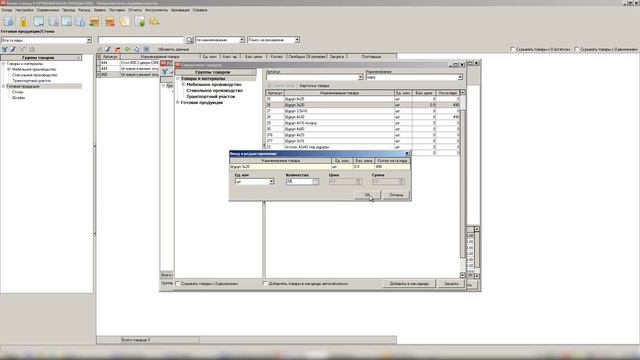
Task: Open the 'по наименованию' search mode dropdown
Action: tap(242, 40)
